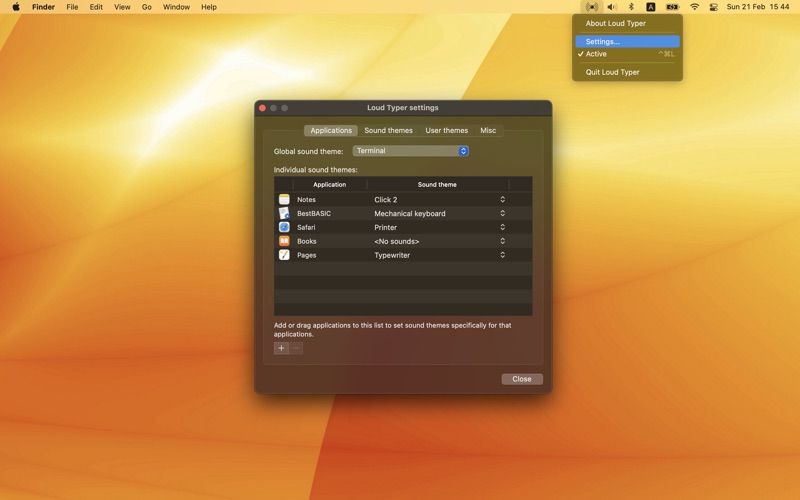
Task: Open the keyboard input source icon
Action: [x=651, y=7]
